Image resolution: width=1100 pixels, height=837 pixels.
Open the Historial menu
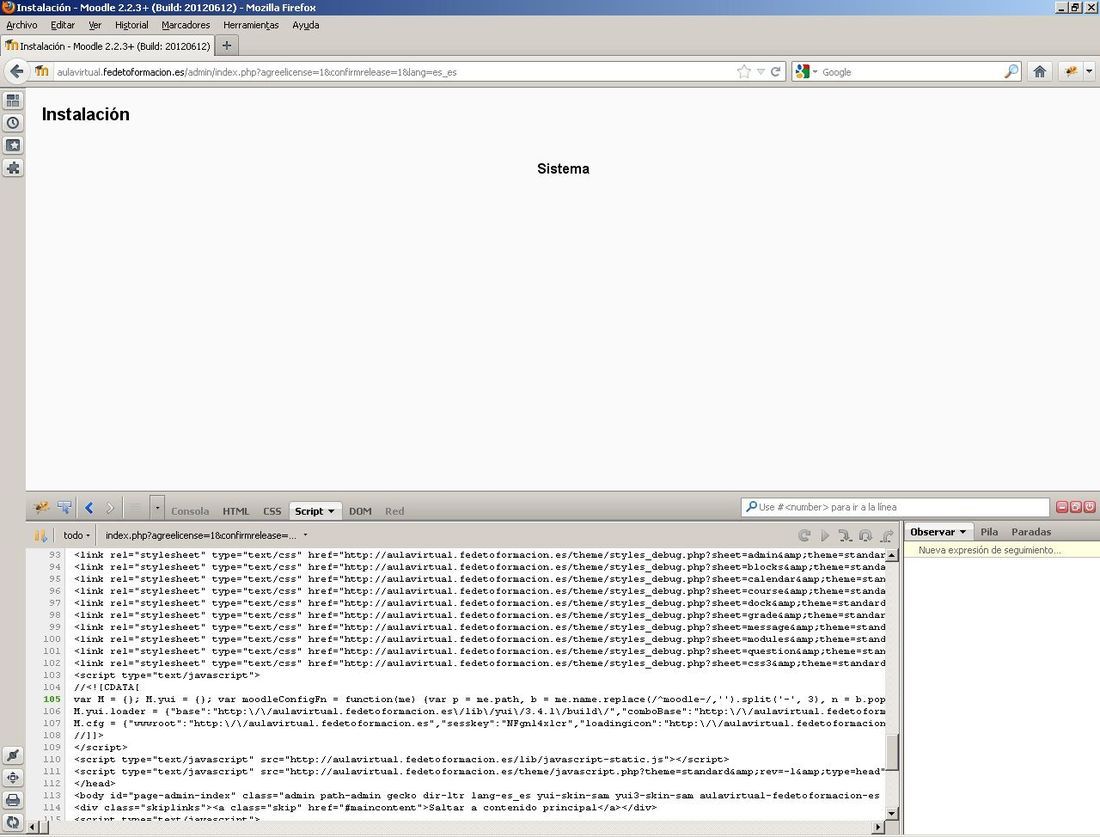pos(131,25)
